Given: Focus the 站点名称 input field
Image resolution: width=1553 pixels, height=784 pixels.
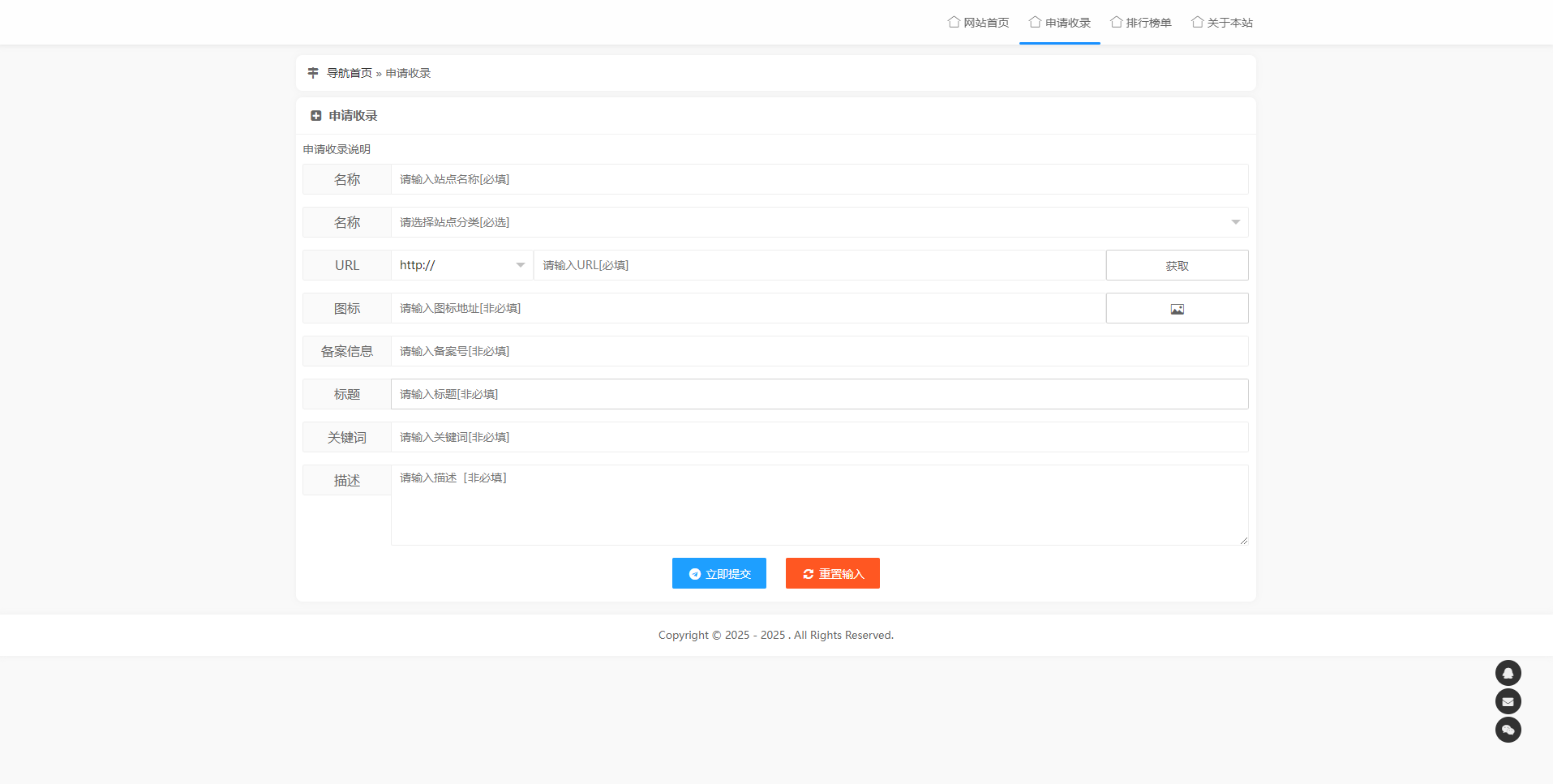Looking at the screenshot, I should (x=819, y=179).
